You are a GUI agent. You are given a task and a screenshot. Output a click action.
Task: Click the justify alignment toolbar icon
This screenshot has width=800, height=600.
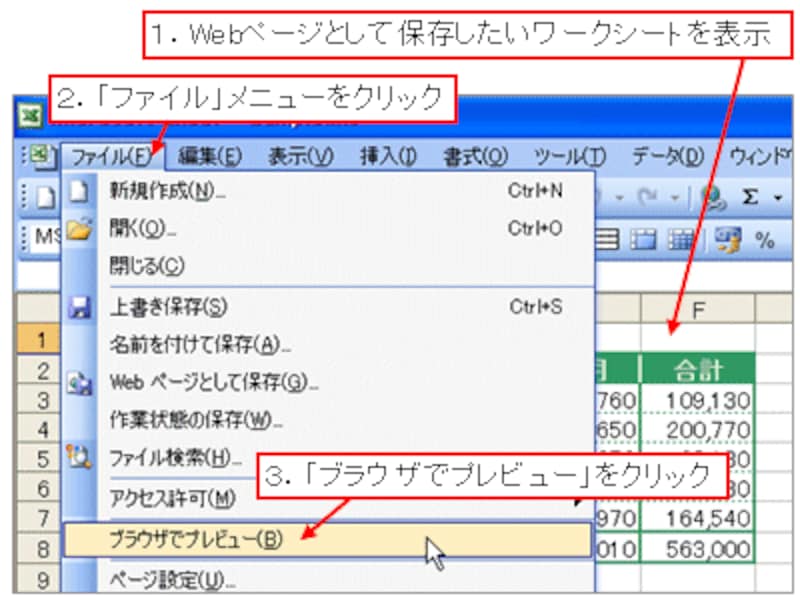point(608,240)
